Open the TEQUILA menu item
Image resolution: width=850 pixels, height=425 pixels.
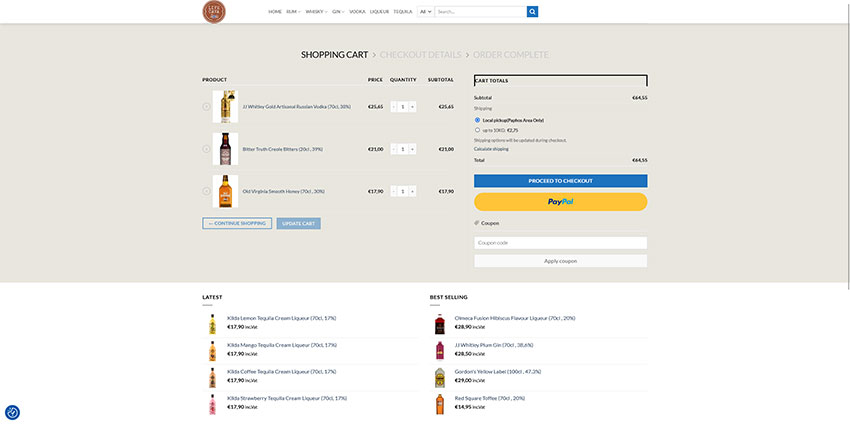(x=402, y=12)
